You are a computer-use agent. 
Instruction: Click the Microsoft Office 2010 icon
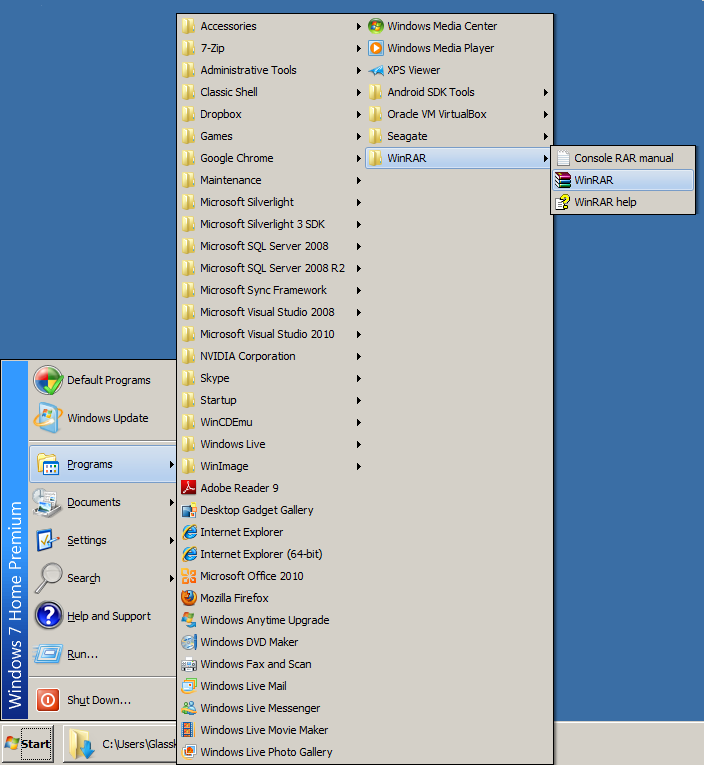pos(189,576)
